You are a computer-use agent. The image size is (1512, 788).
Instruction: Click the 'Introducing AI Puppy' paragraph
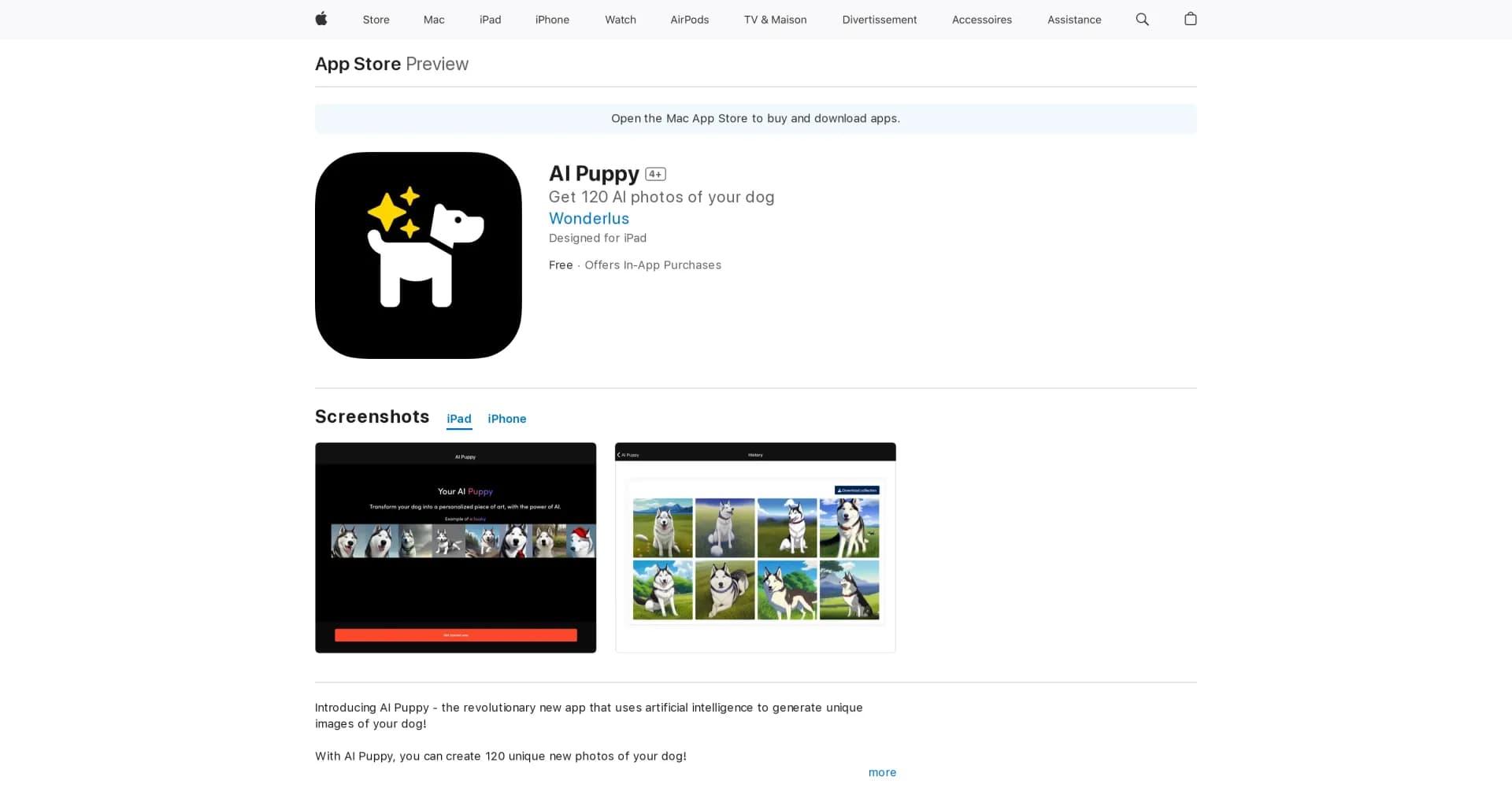(x=589, y=716)
